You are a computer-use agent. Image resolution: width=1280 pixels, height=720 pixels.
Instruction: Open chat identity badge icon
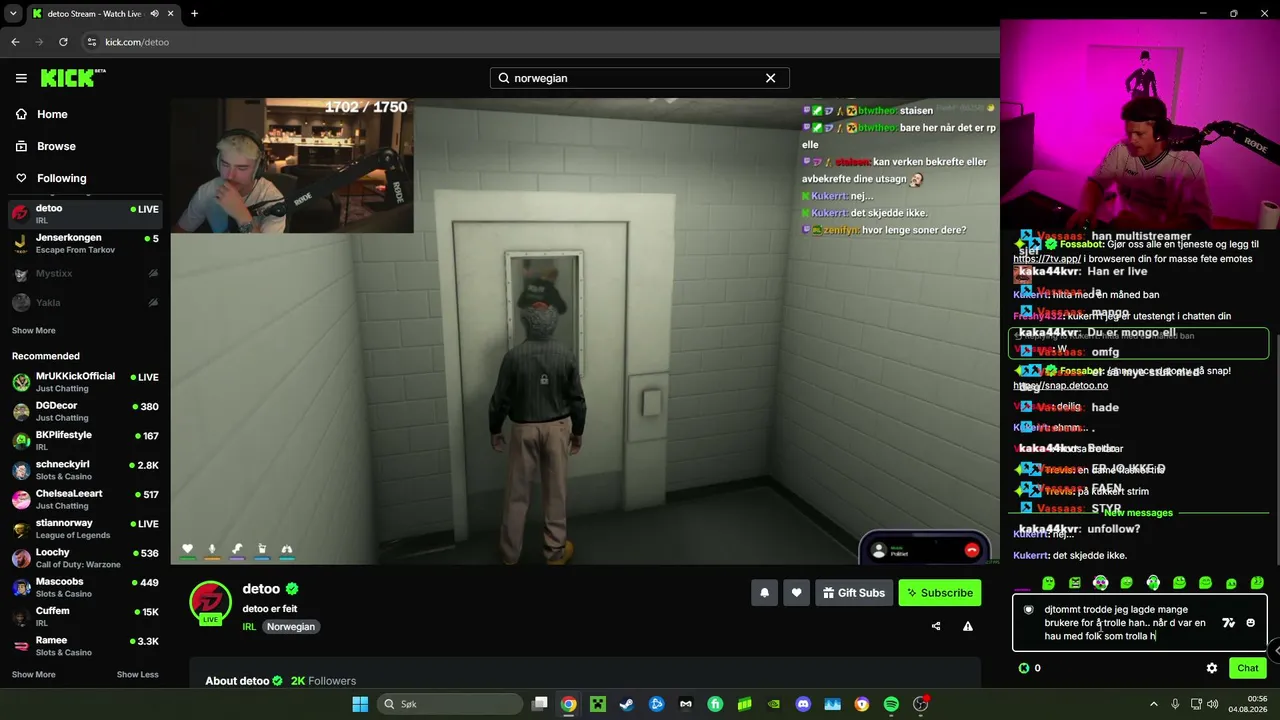pyautogui.click(x=1028, y=609)
